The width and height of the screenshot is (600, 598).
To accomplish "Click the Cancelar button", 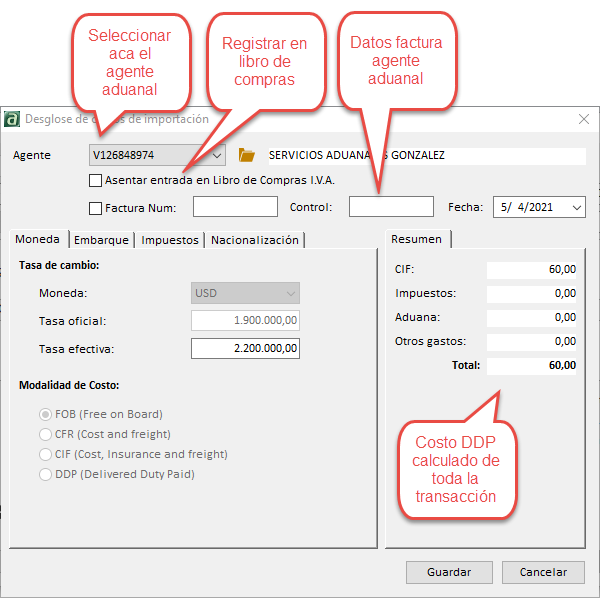I will point(543,572).
